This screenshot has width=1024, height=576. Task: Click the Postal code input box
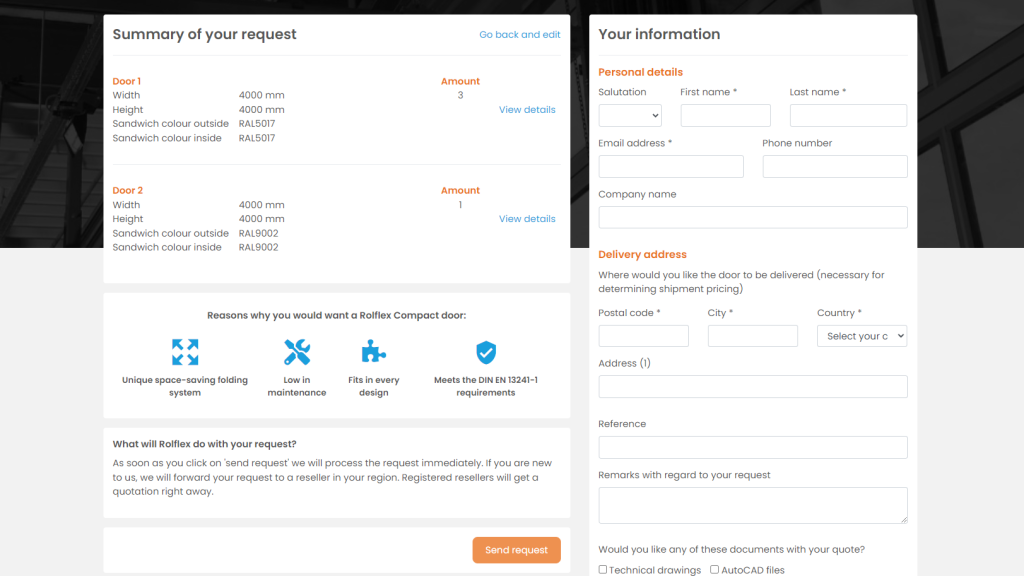[643, 336]
